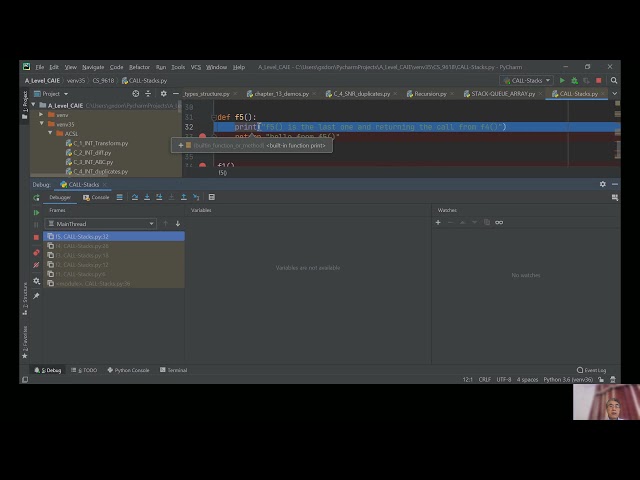Collapse A_Level_CAIE project root

pyautogui.click(x=33, y=105)
